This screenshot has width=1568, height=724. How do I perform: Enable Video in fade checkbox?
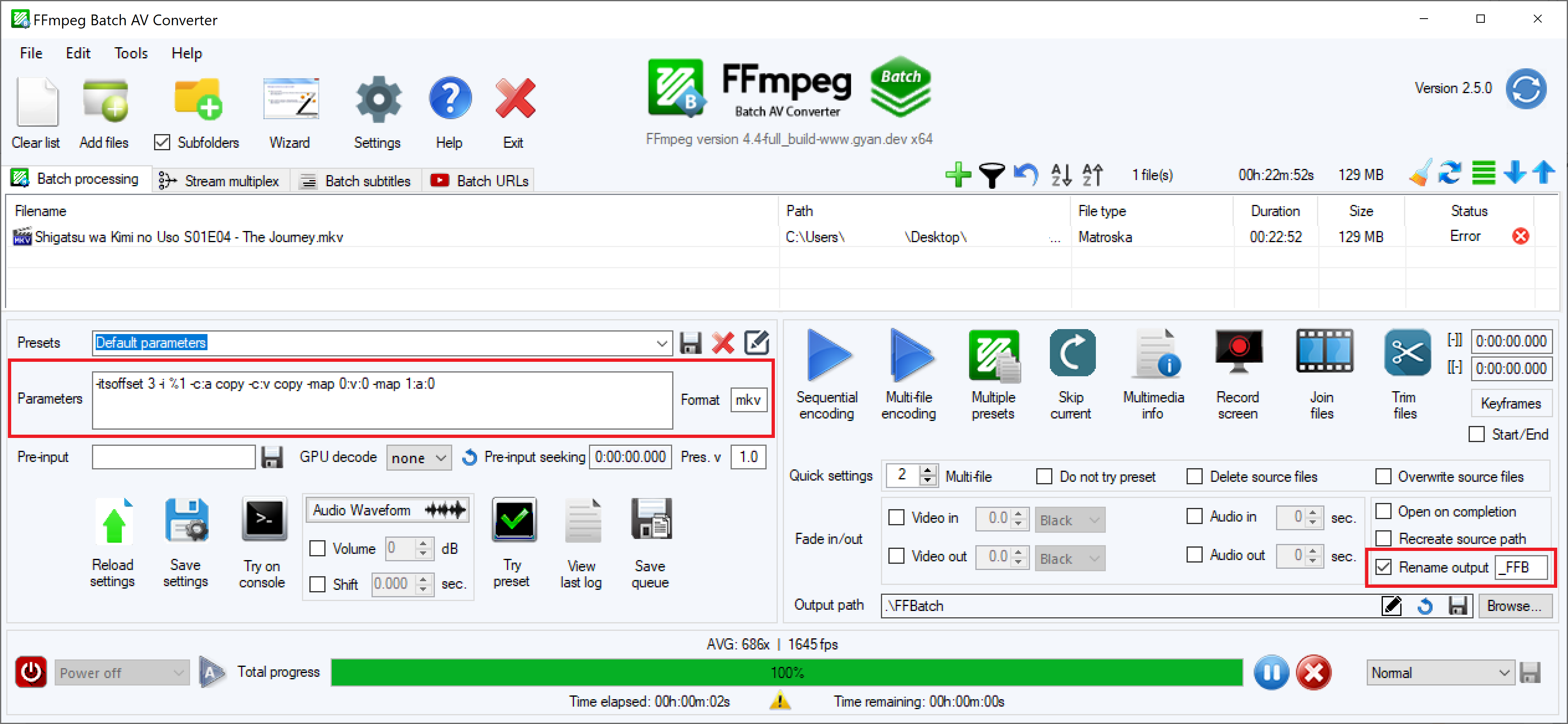point(896,518)
